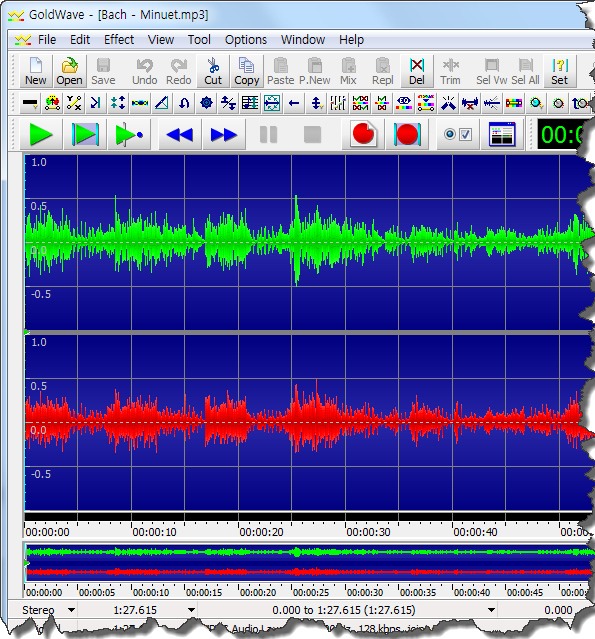Click the scissor-like crossed lines effect icon
Screen dimensions: 595x639
click(448, 103)
